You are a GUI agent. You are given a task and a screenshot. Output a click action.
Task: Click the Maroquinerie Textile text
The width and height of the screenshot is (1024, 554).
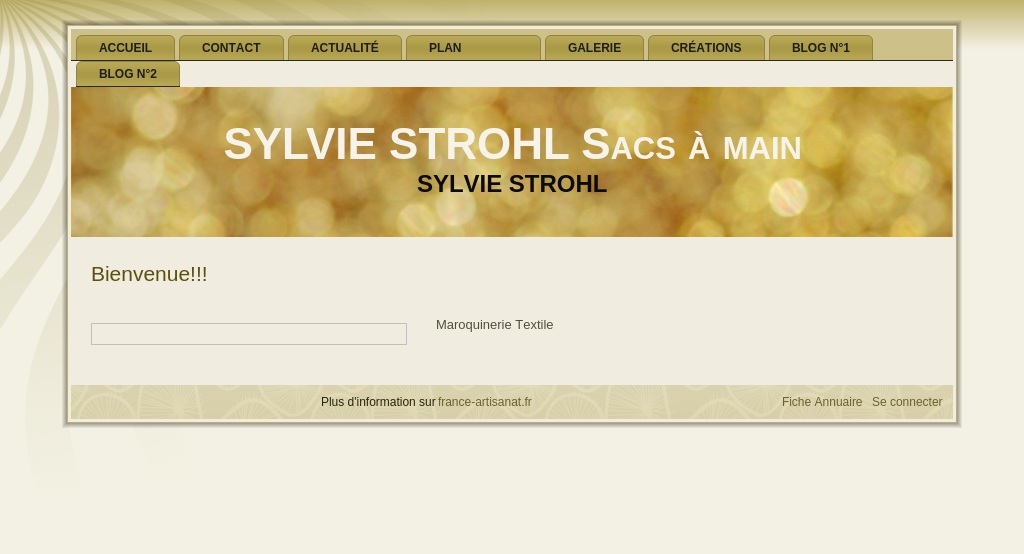pyautogui.click(x=494, y=325)
